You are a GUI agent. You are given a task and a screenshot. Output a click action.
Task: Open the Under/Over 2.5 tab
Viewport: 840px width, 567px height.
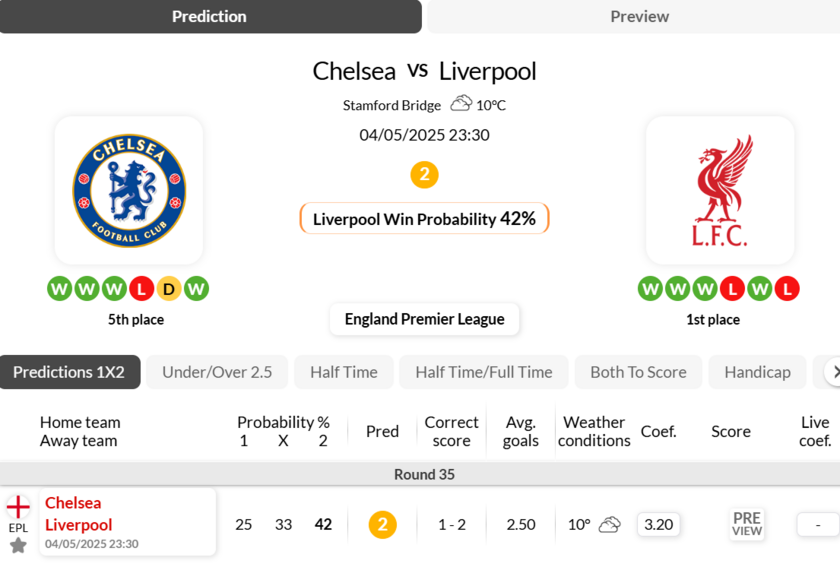(x=217, y=372)
